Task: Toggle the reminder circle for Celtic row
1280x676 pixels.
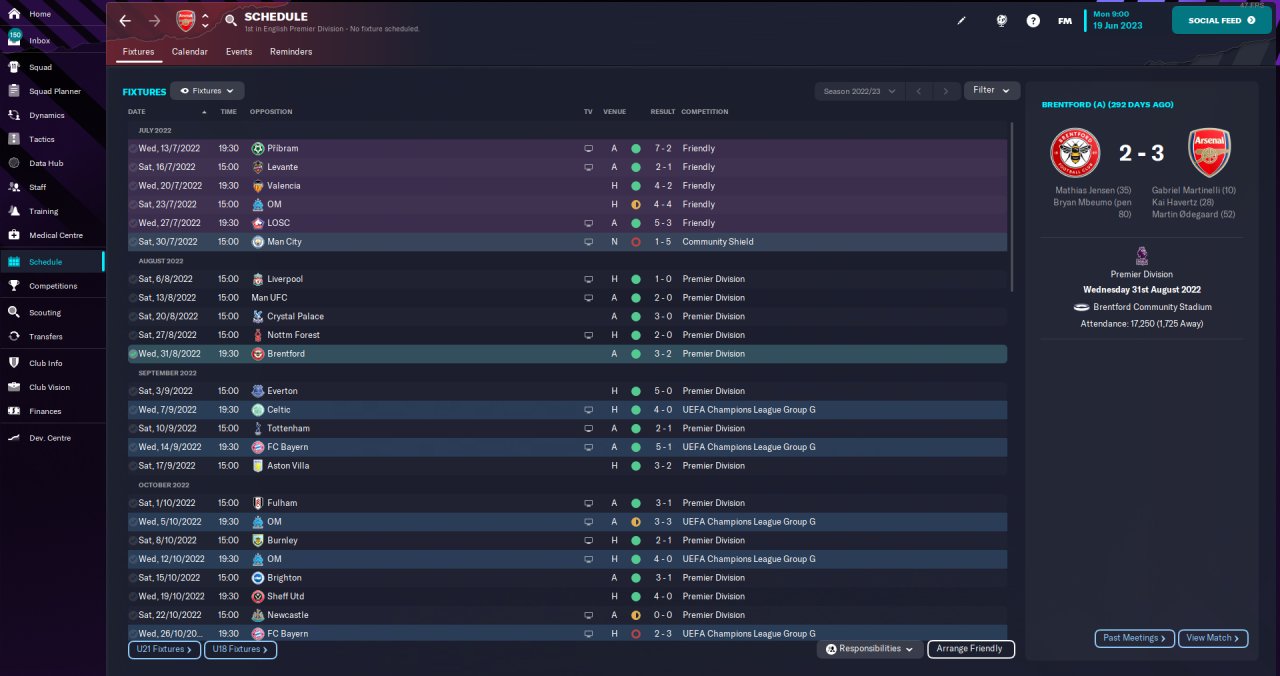Action: click(x=133, y=410)
